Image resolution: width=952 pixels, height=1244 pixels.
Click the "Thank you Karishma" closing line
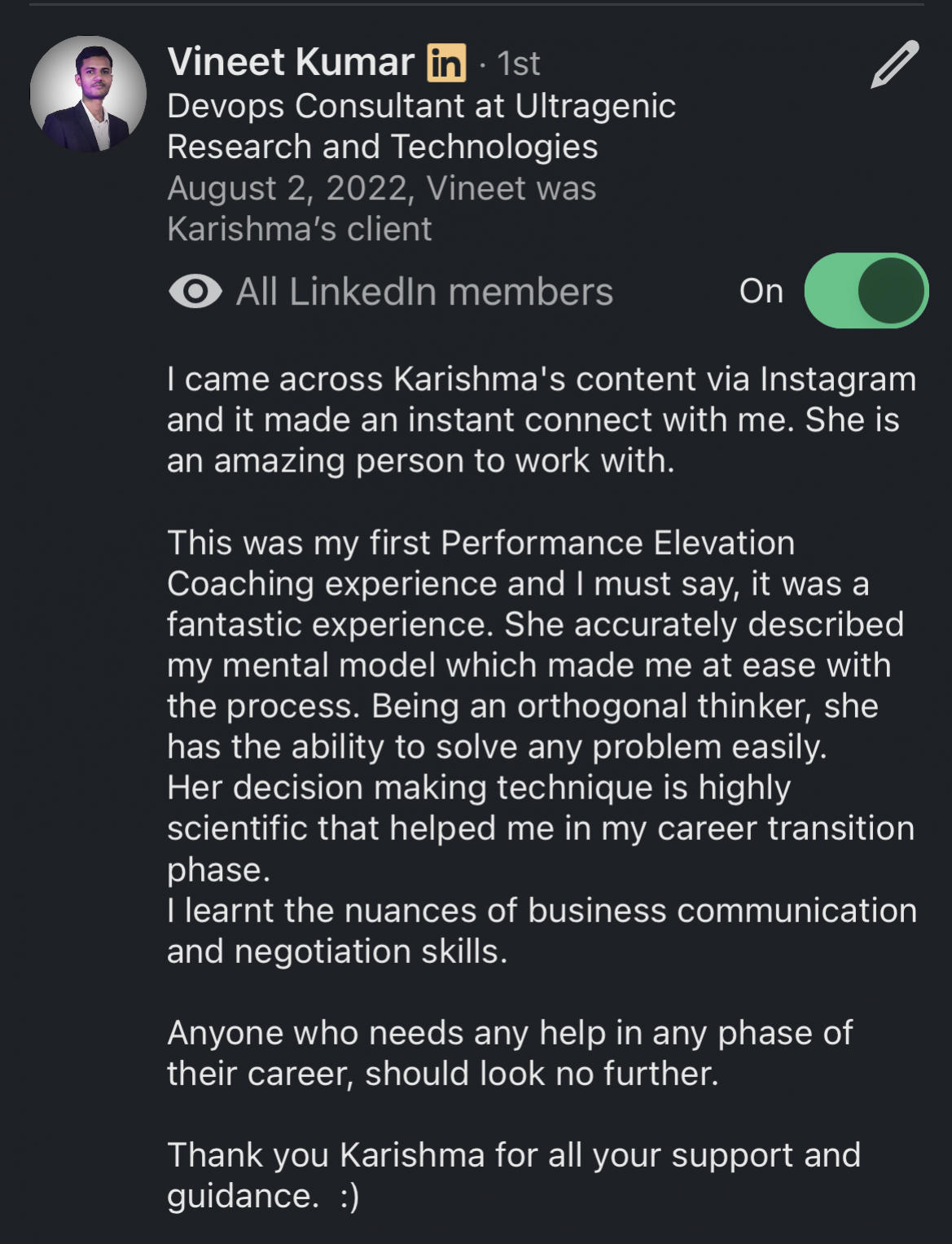pos(513,1155)
